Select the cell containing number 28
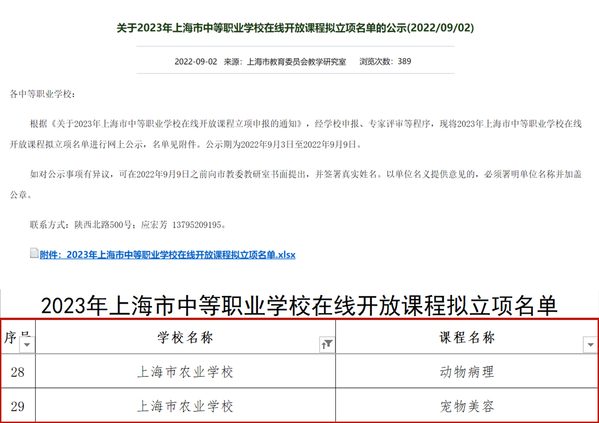The height and width of the screenshot is (423, 599). coord(18,371)
